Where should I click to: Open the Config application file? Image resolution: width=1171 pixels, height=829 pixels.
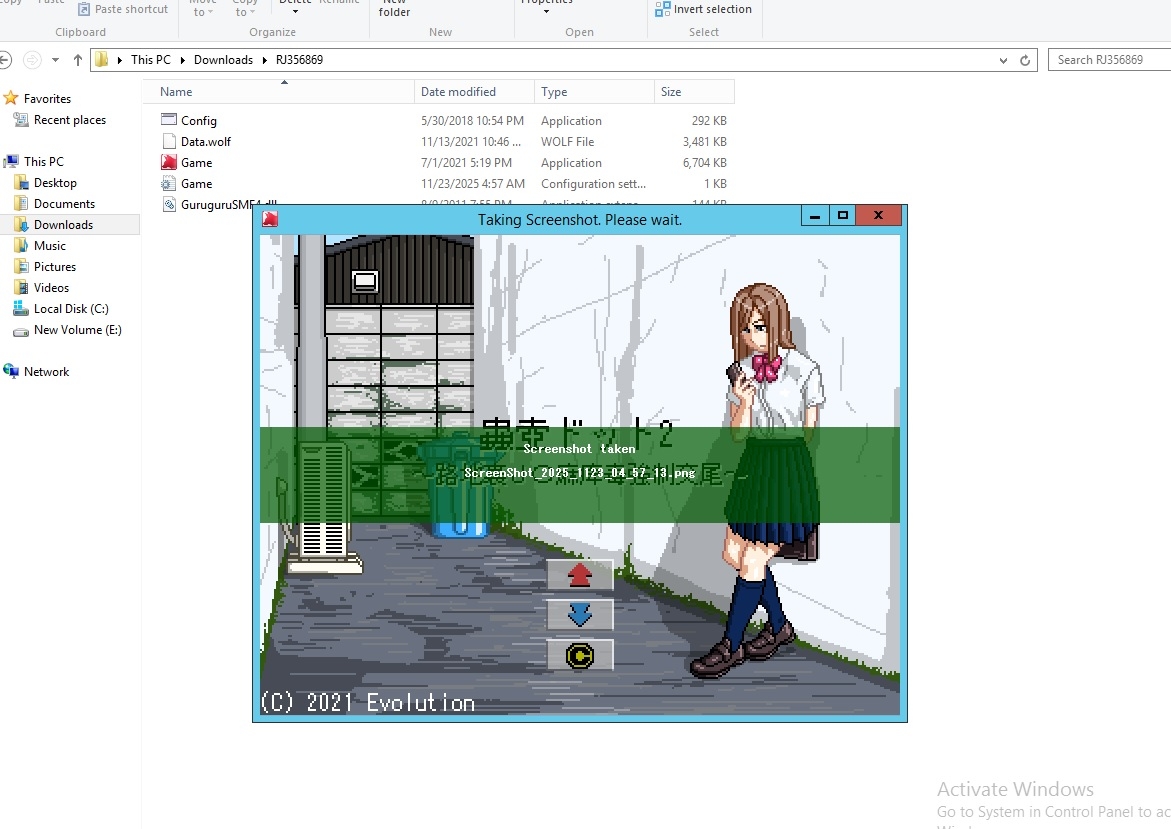pos(198,121)
